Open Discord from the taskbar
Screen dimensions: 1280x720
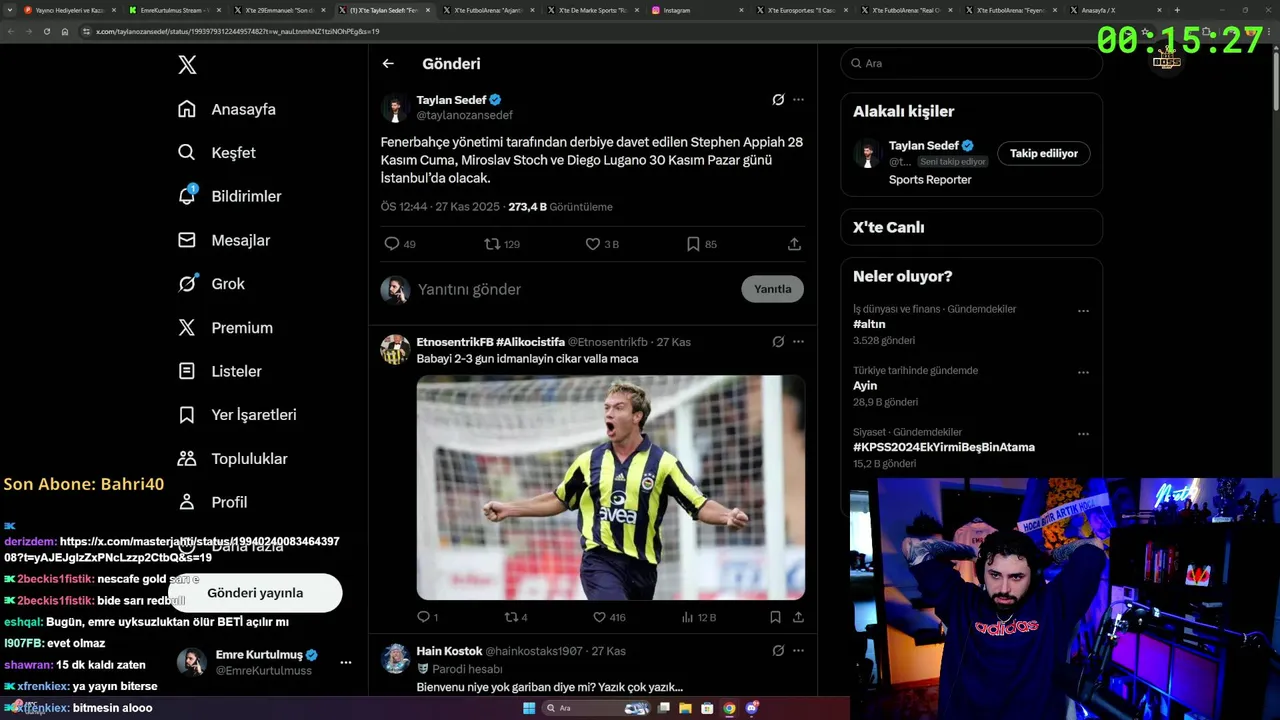[751, 708]
